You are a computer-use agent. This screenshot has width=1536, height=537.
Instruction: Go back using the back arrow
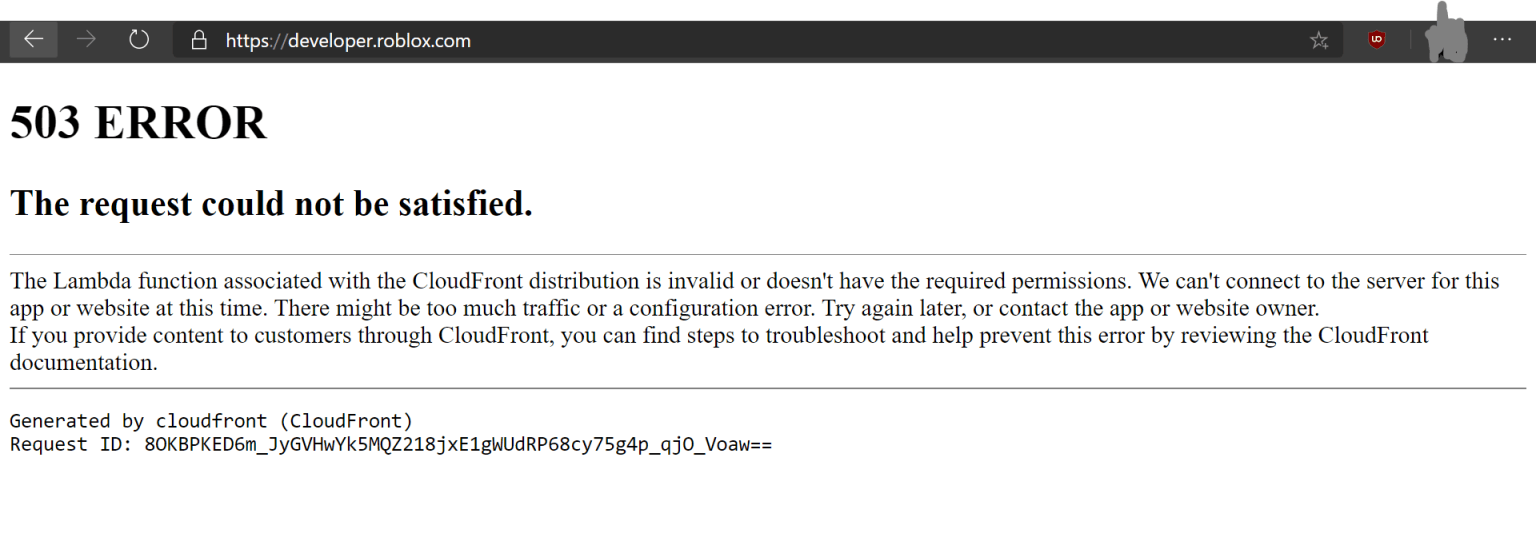(x=33, y=40)
